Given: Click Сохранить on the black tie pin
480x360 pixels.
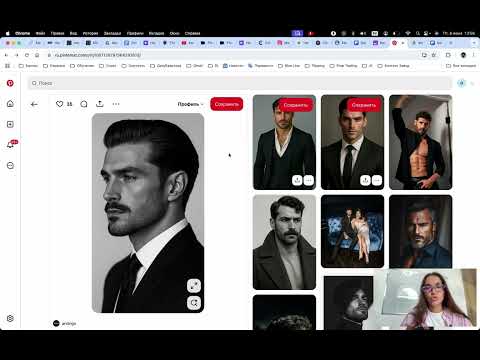Looking at the screenshot, I should [x=364, y=105].
